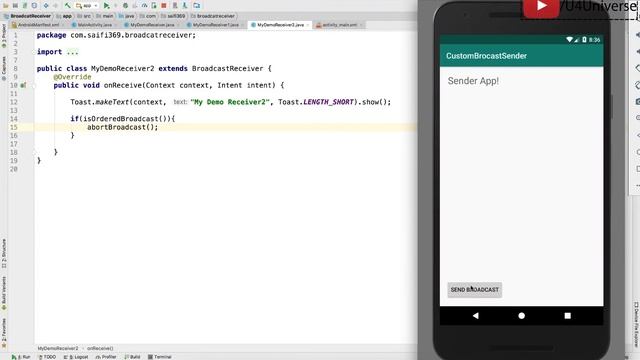Click onReceive() in bottom breadcrumb
The image size is (640, 360).
tap(100, 349)
